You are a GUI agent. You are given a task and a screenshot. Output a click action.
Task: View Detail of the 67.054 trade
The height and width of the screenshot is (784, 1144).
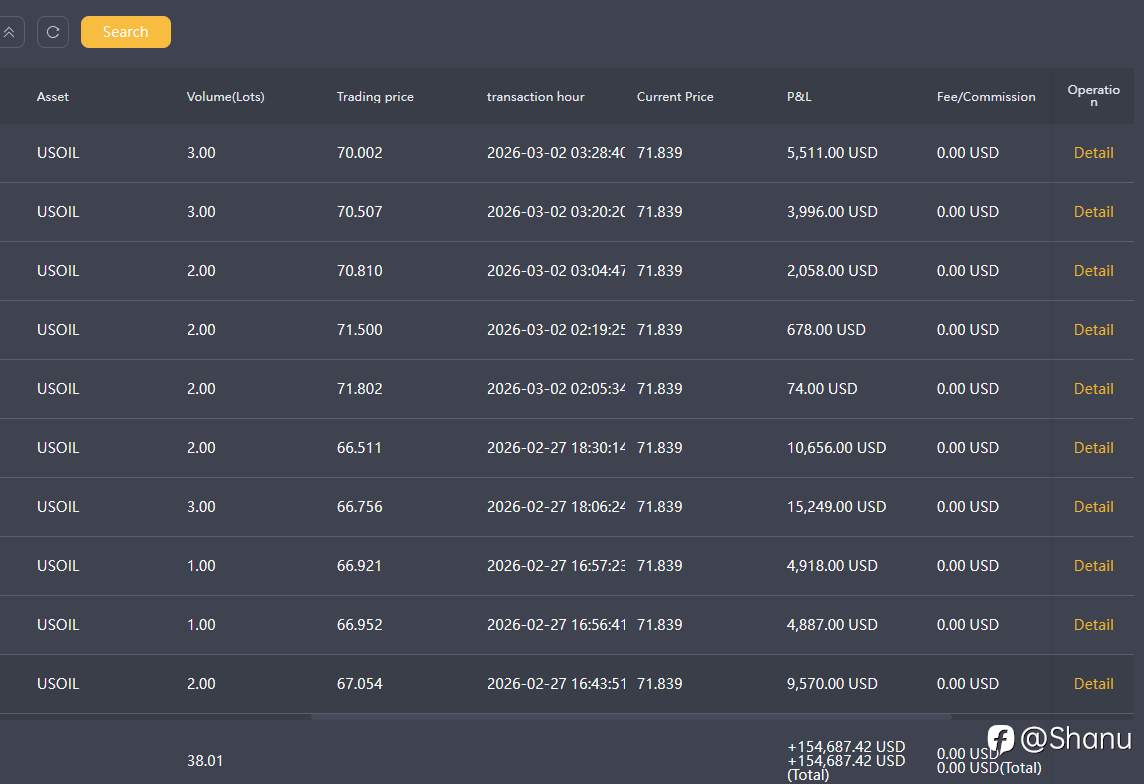click(x=1093, y=684)
